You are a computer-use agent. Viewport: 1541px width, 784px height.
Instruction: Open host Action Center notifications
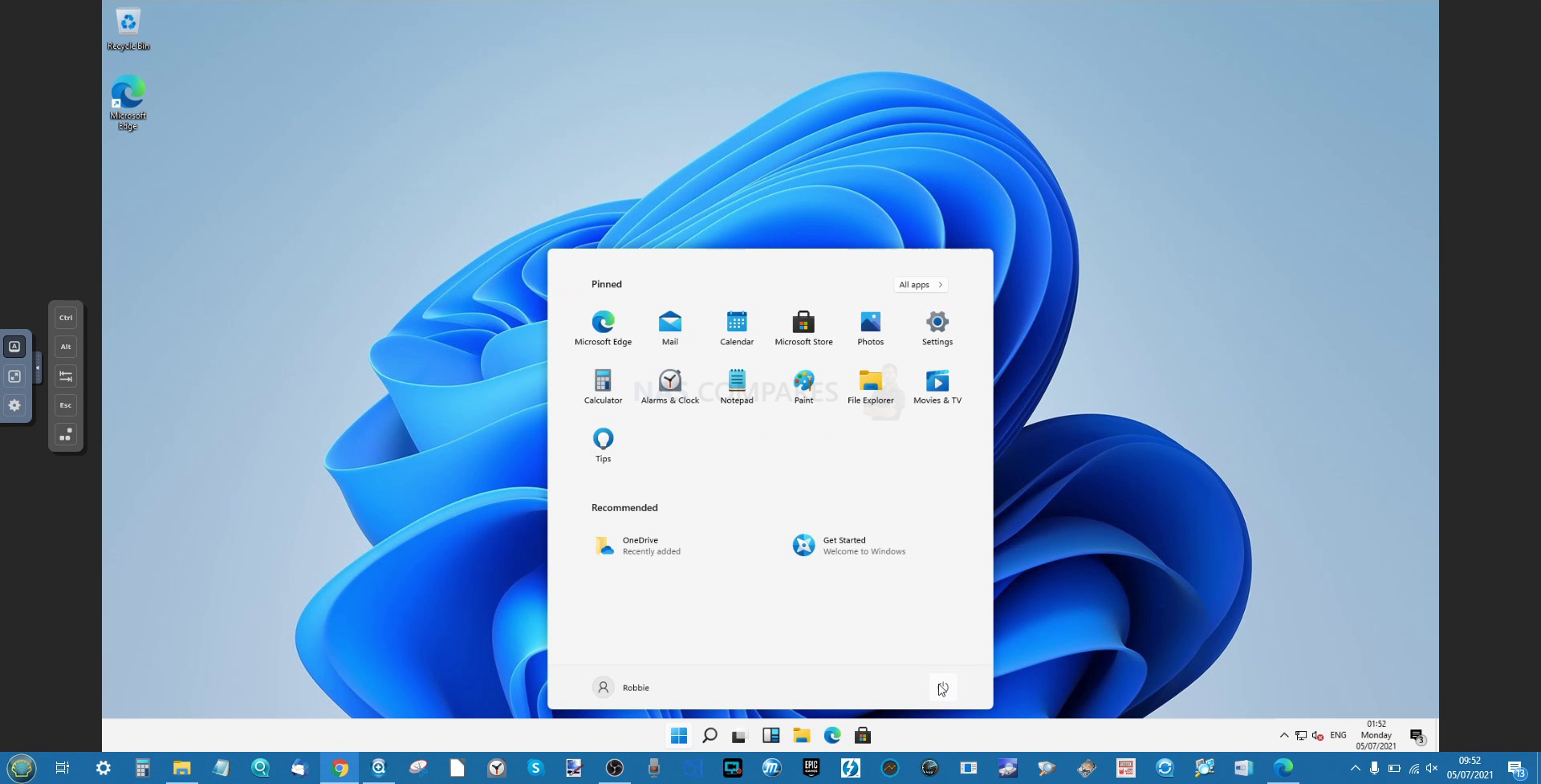pos(1516,769)
